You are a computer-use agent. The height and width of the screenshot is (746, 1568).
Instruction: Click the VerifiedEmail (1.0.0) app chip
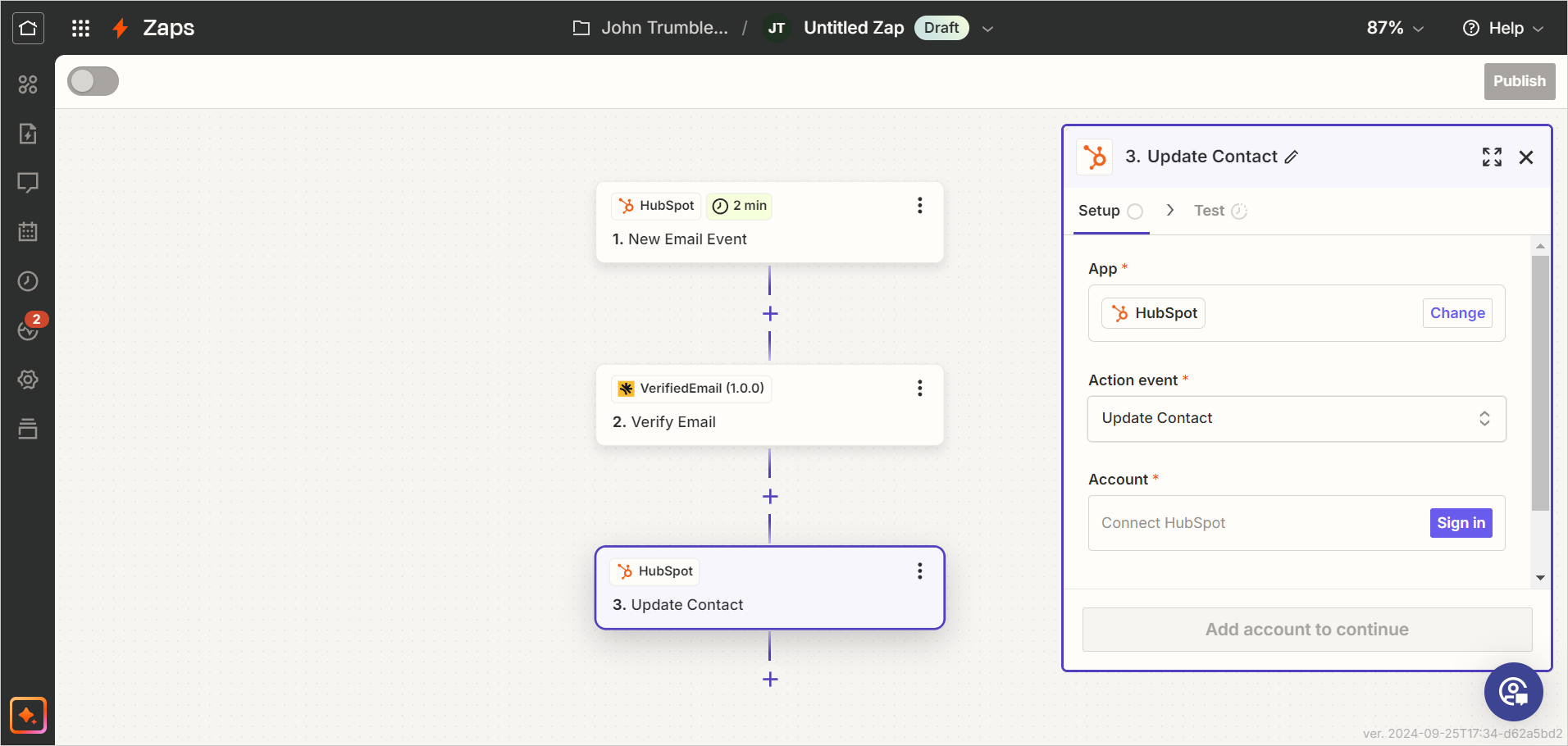pyautogui.click(x=691, y=389)
